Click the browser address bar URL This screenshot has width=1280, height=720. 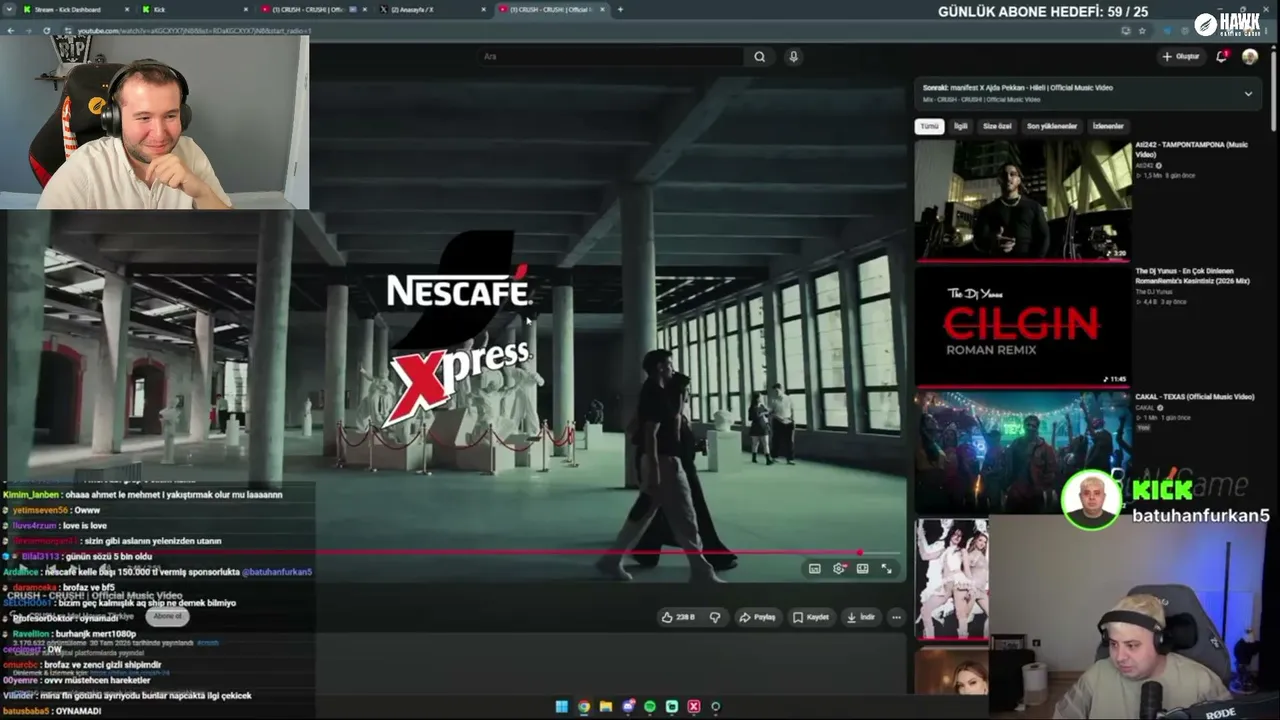point(195,31)
